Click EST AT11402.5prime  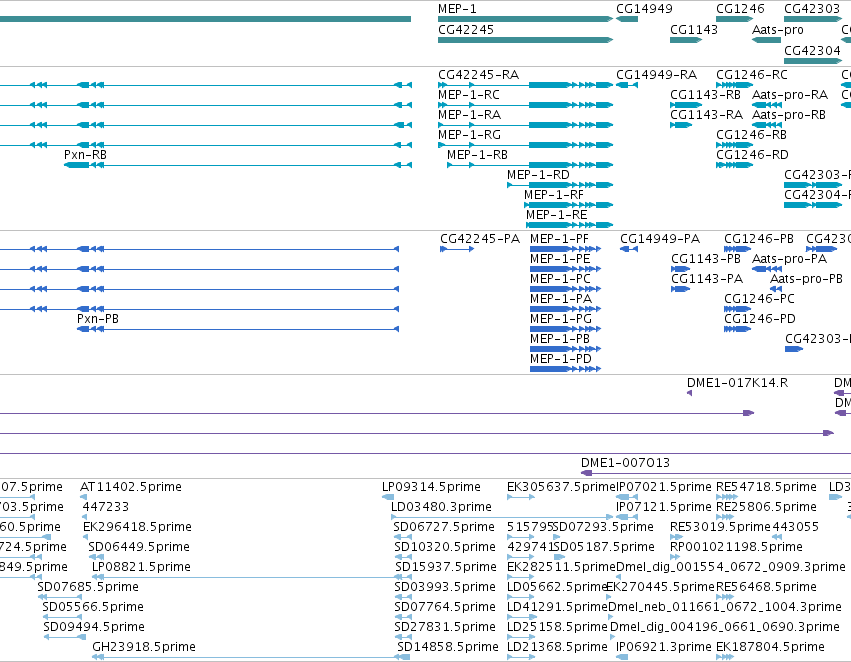[x=131, y=487]
